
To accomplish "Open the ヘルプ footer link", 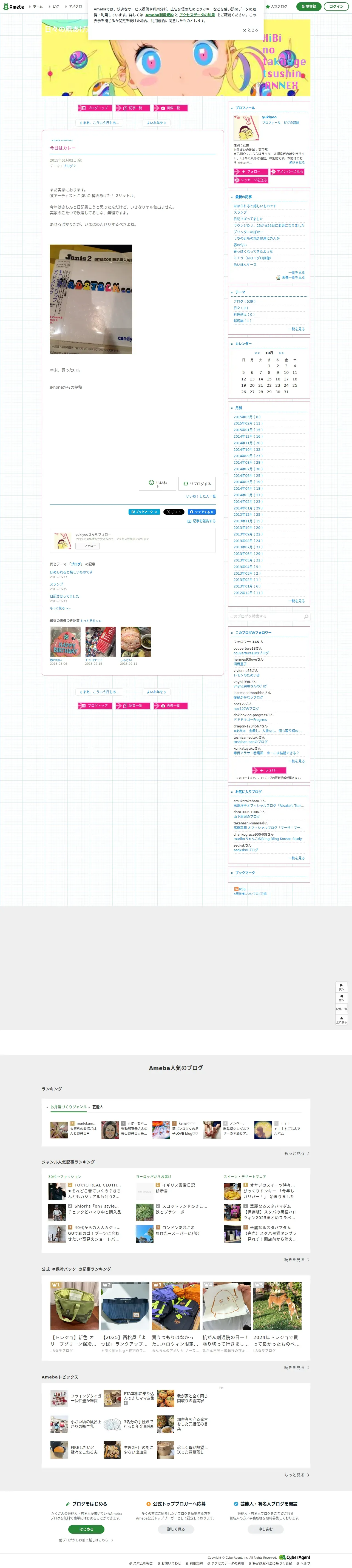I will click(304, 1564).
